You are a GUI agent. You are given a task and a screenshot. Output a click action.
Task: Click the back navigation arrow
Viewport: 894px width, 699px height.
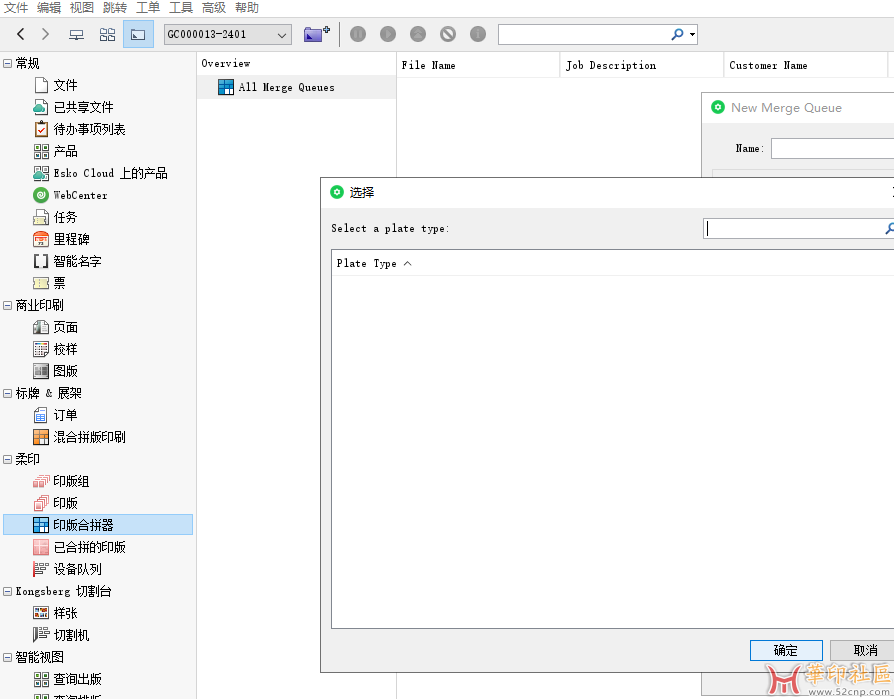click(20, 34)
